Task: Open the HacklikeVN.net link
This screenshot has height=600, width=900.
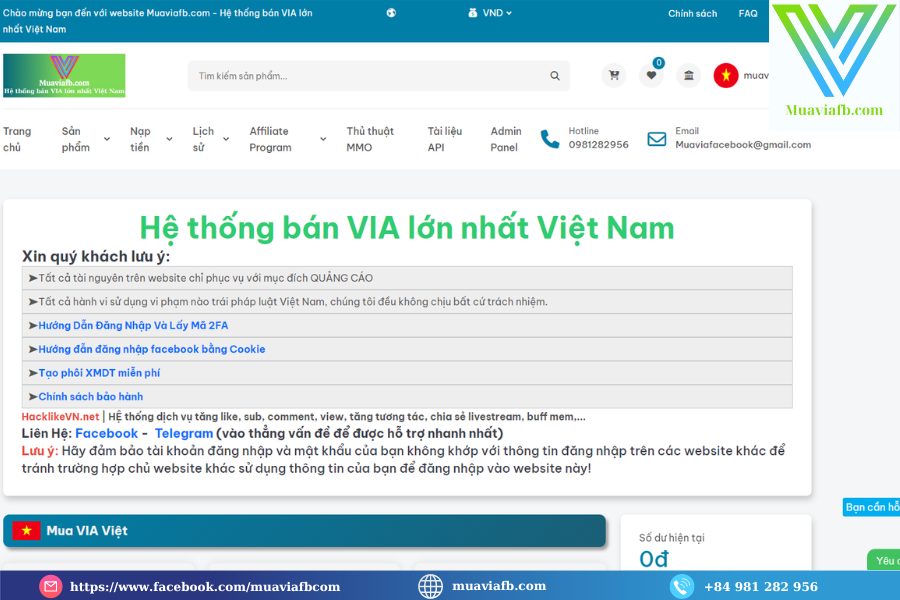Action: 60,417
